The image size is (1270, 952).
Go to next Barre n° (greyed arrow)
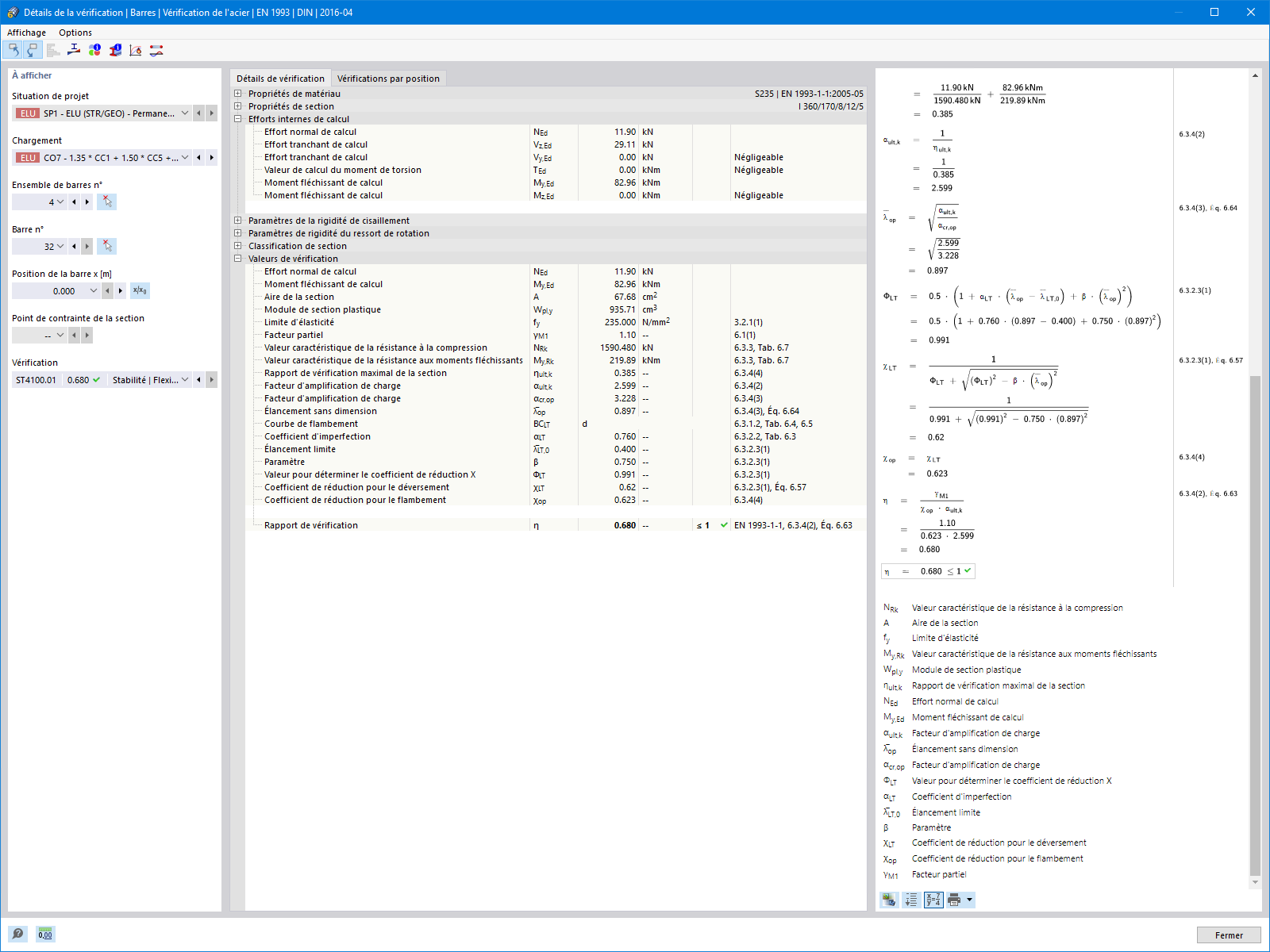click(87, 247)
